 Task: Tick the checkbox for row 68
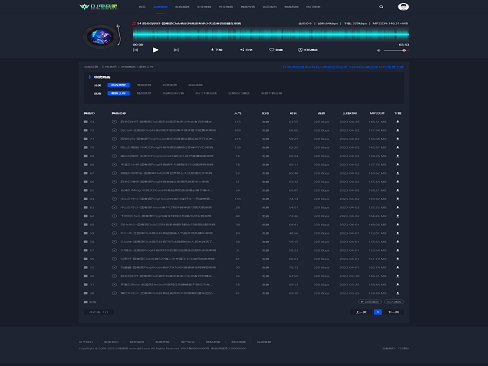pyautogui.click(x=86, y=165)
